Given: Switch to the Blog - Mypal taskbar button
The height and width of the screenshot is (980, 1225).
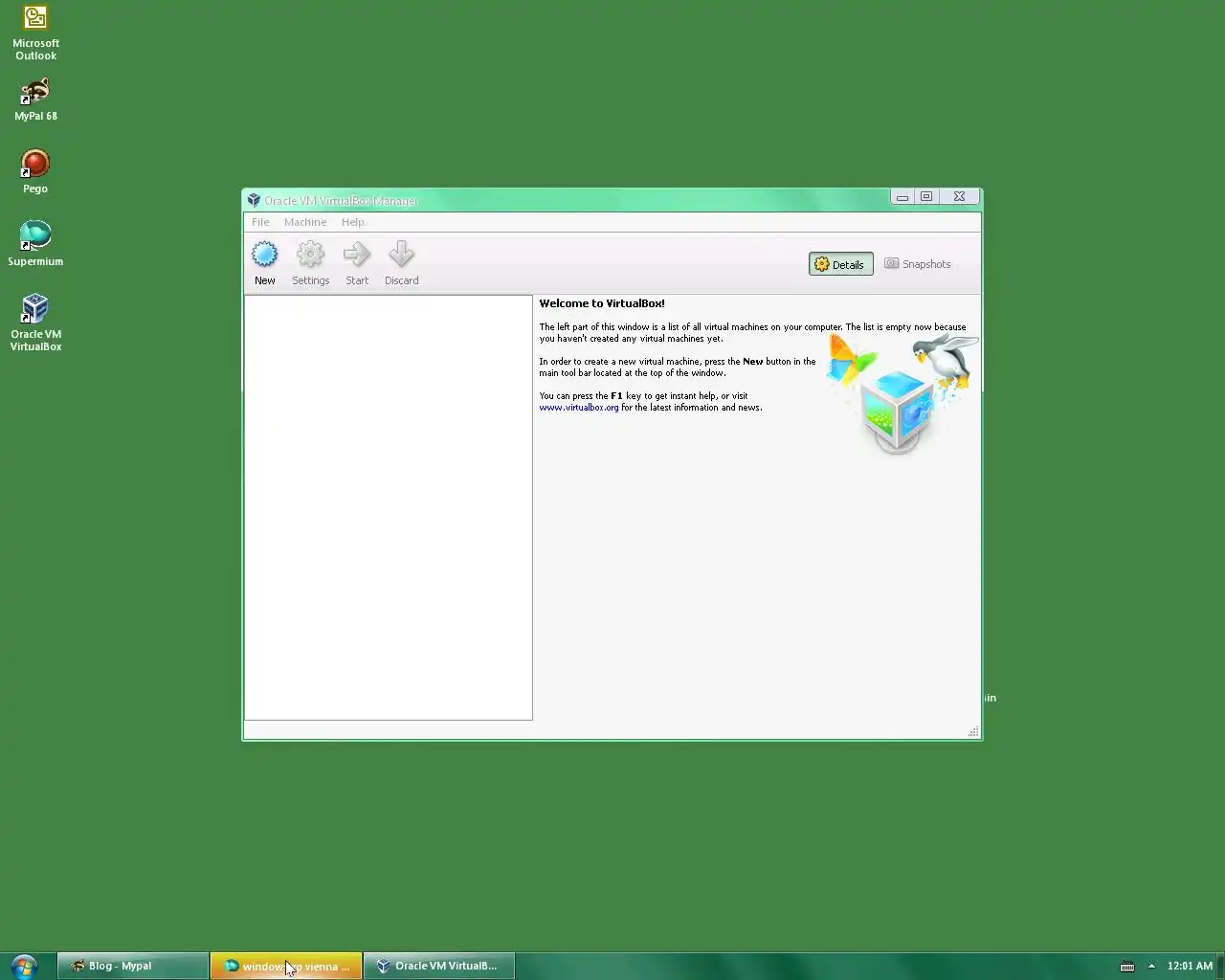Looking at the screenshot, I should point(133,966).
